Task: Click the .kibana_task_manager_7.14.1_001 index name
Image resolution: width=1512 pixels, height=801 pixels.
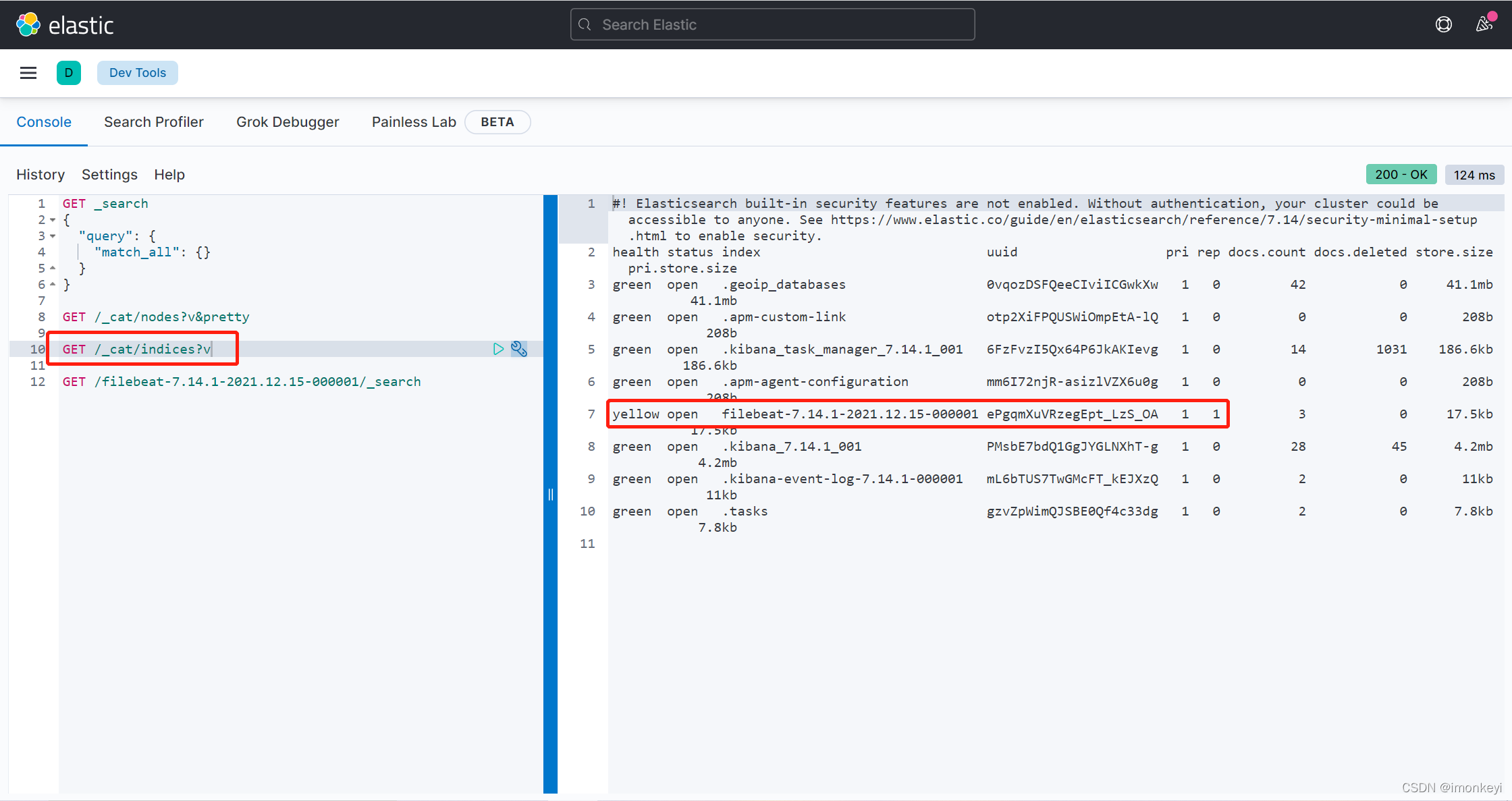Action: 842,350
